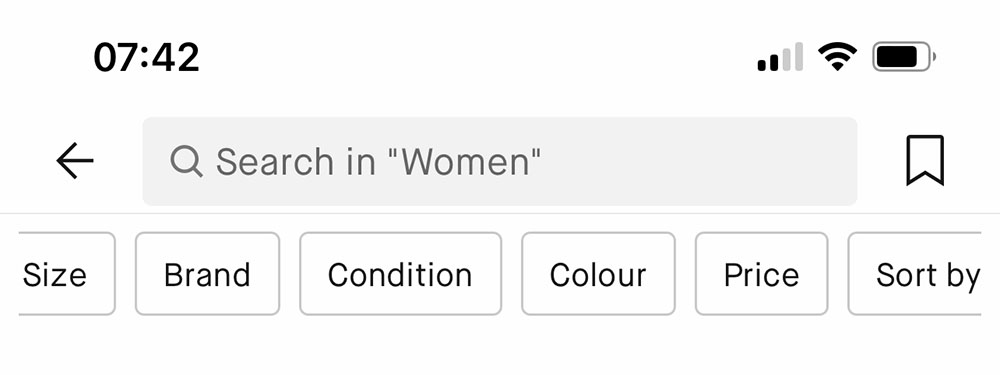Click the "Women" placeholder text in search

point(471,161)
